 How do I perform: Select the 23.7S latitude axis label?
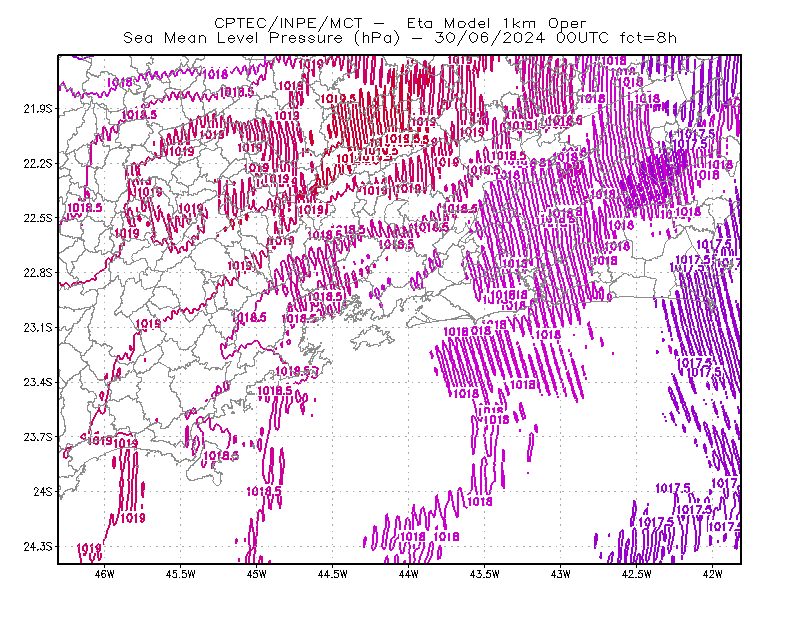(x=38, y=437)
